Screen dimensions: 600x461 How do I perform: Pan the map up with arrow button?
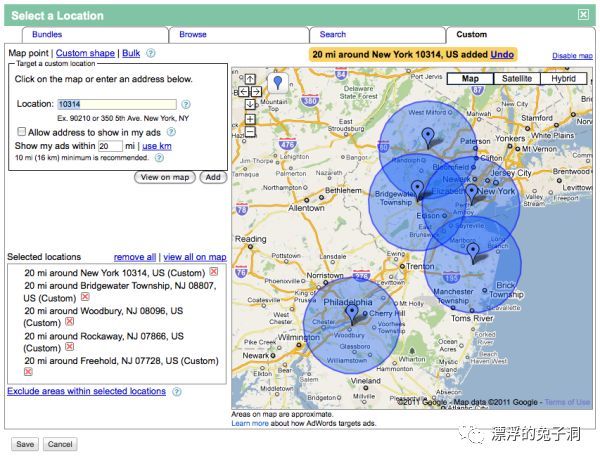coord(250,79)
